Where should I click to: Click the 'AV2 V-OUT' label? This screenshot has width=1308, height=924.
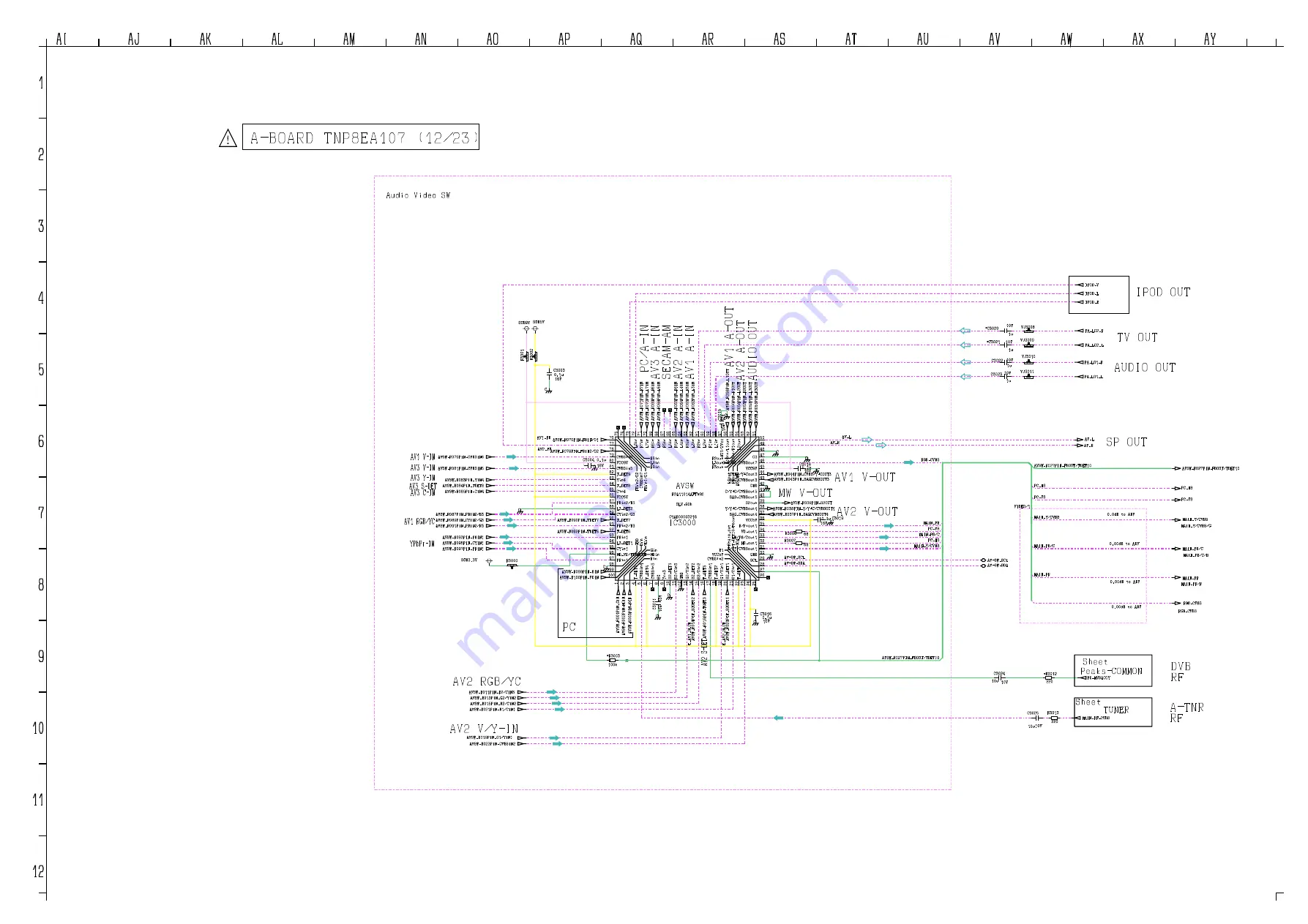(x=867, y=511)
